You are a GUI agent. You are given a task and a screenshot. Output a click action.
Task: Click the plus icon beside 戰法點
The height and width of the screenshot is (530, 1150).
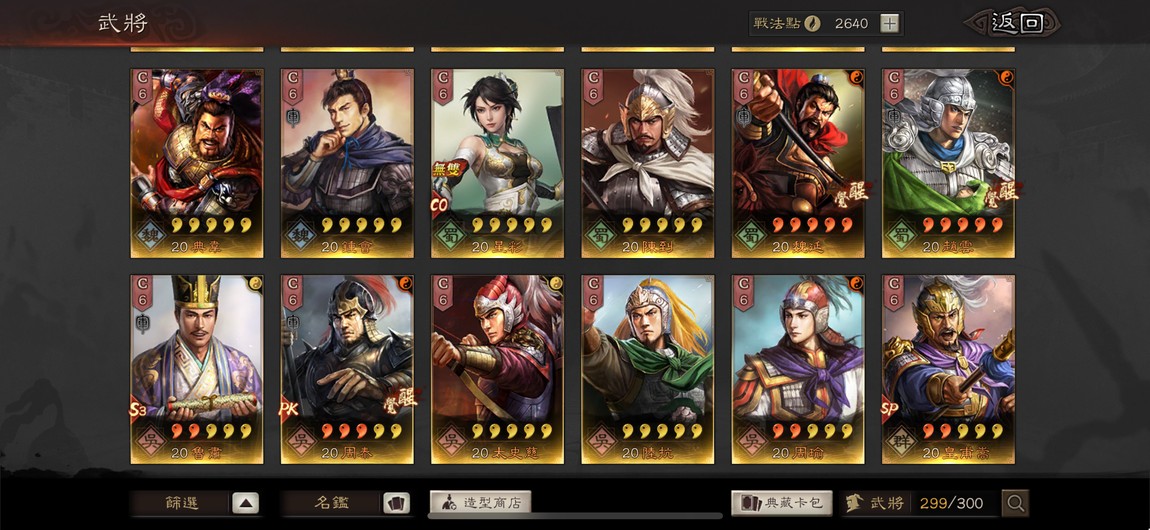[x=889, y=23]
